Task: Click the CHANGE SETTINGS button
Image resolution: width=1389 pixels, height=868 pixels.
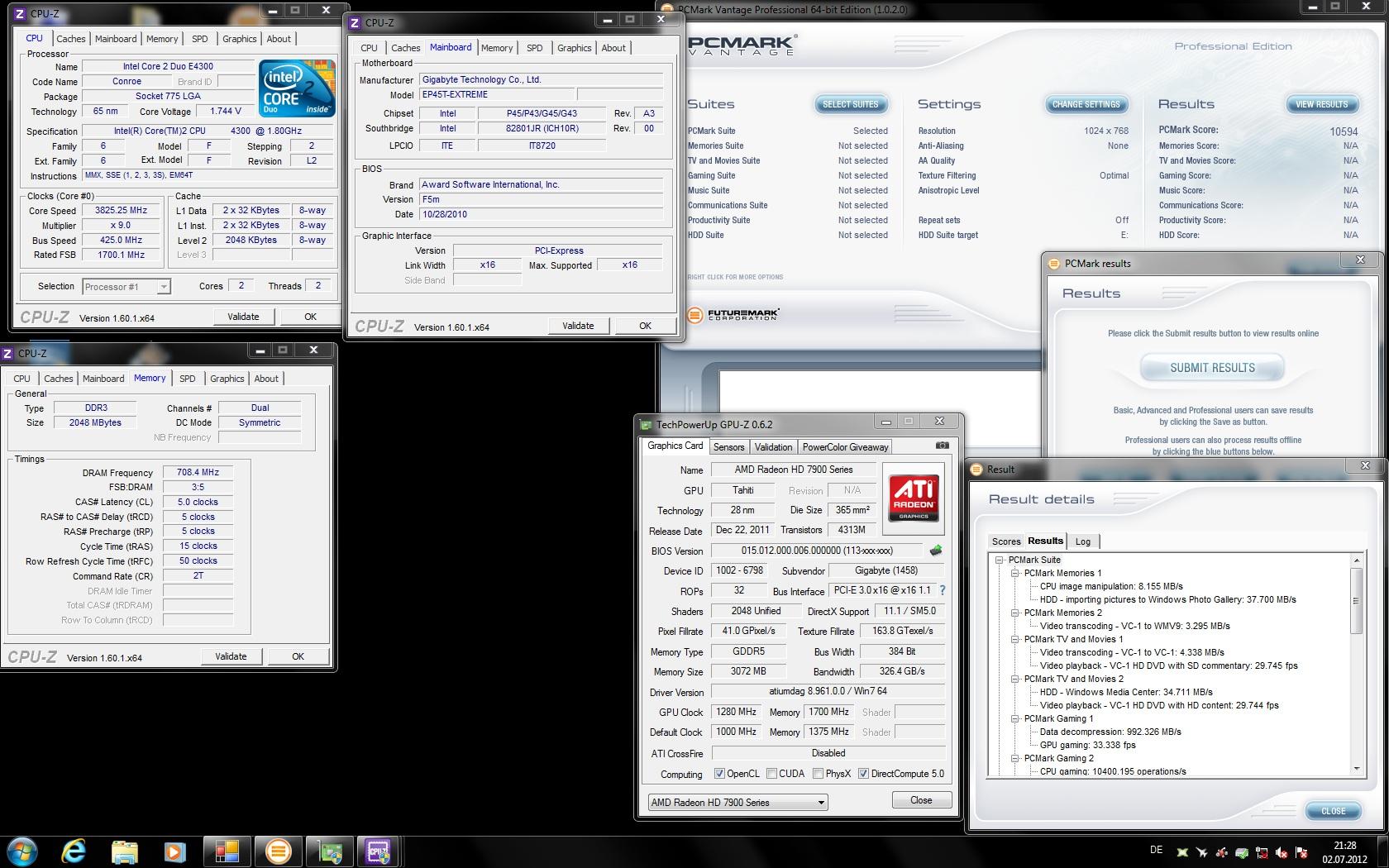Action: pos(1086,104)
